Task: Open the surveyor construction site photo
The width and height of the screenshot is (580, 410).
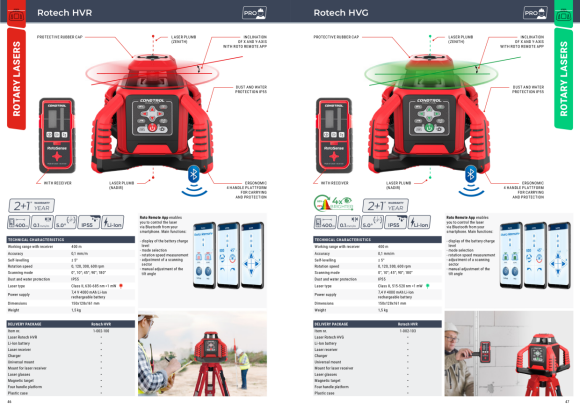Action: coord(202,354)
